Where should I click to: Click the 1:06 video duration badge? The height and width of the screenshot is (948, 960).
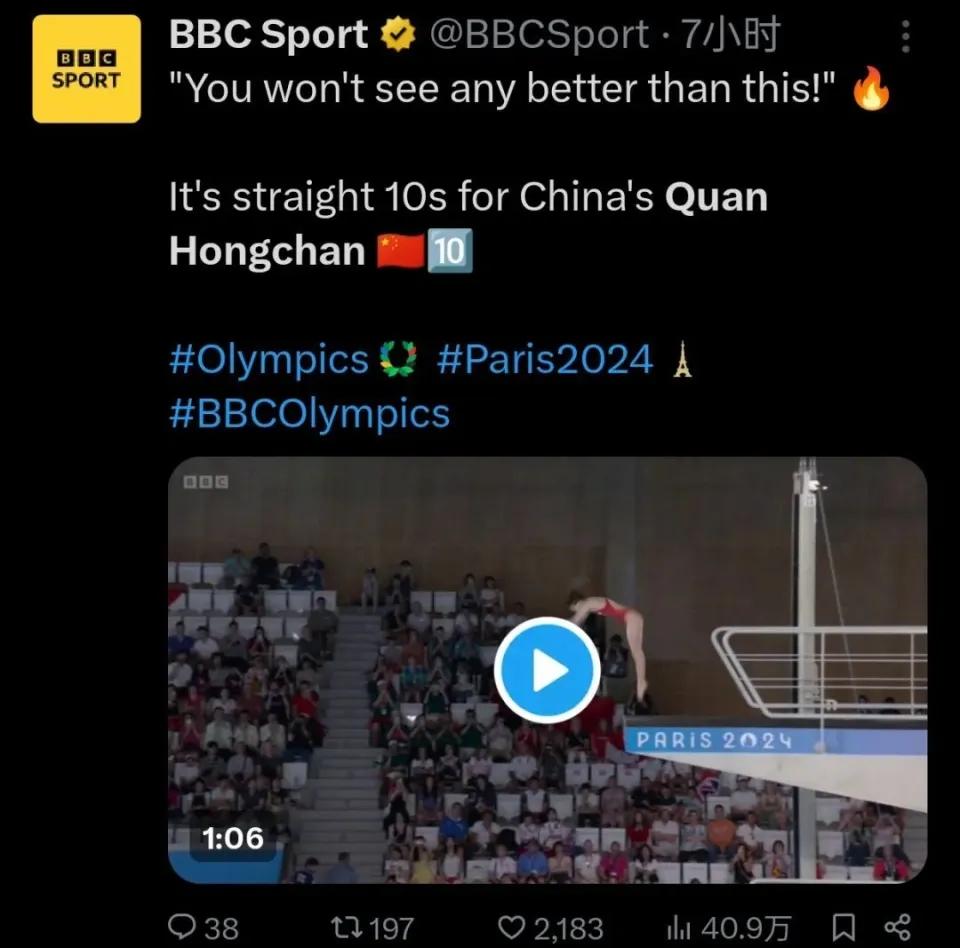tap(233, 838)
